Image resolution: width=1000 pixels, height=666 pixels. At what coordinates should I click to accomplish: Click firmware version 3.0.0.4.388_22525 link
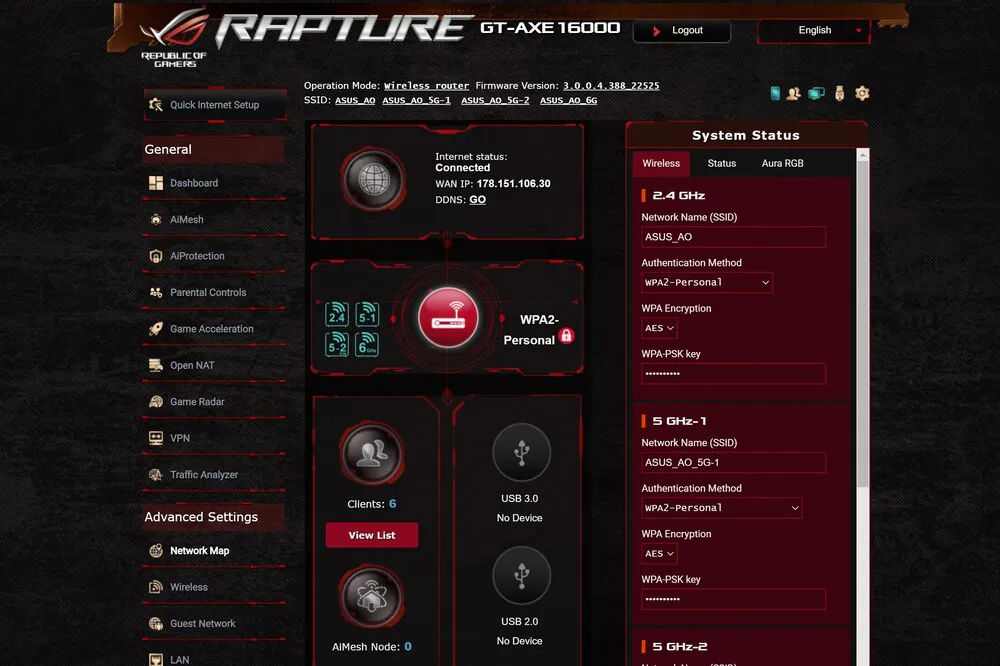(611, 85)
